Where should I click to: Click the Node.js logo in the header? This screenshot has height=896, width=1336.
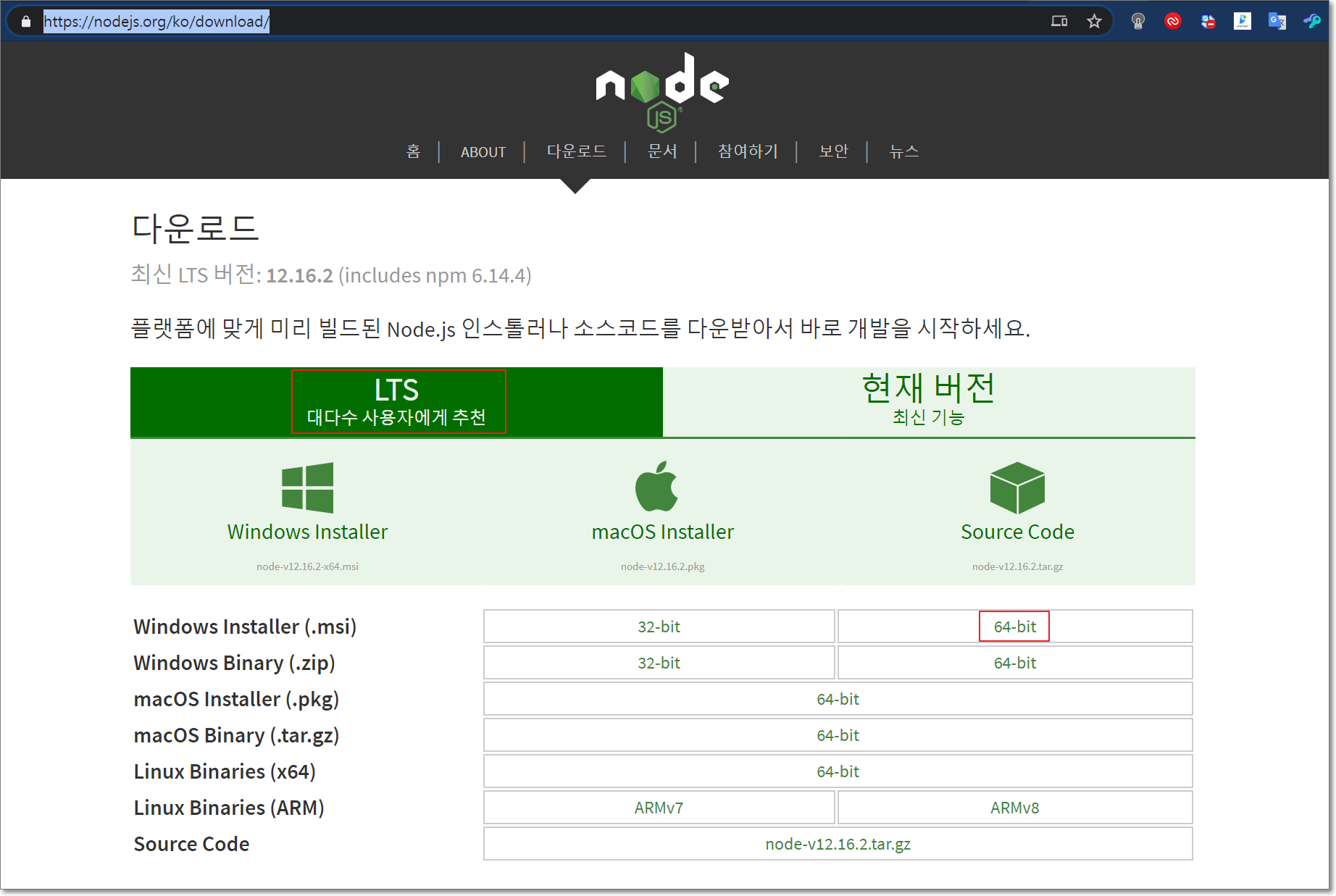pyautogui.click(x=662, y=92)
